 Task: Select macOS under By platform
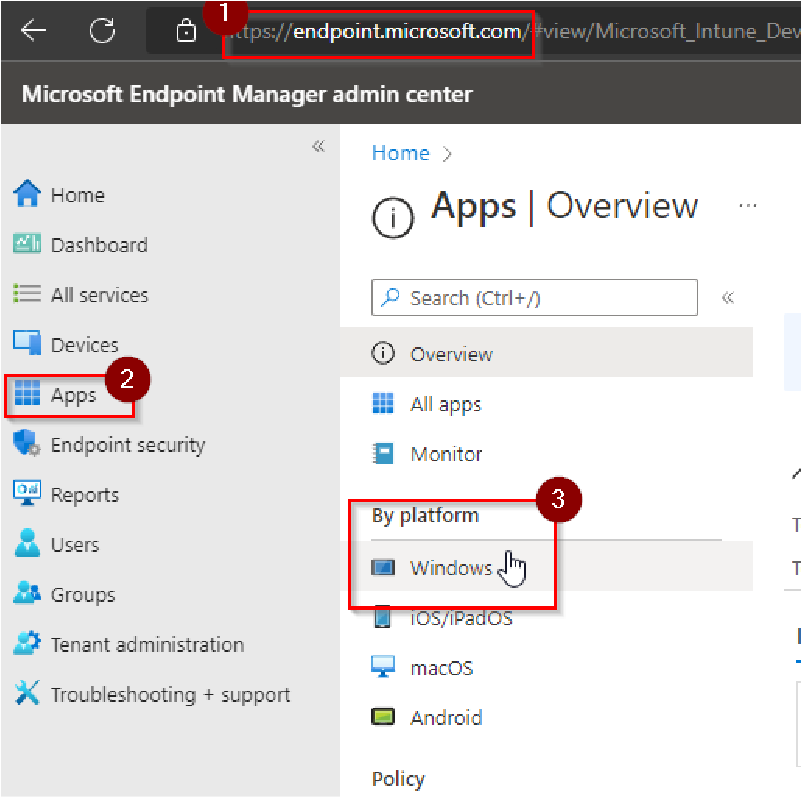click(x=442, y=667)
